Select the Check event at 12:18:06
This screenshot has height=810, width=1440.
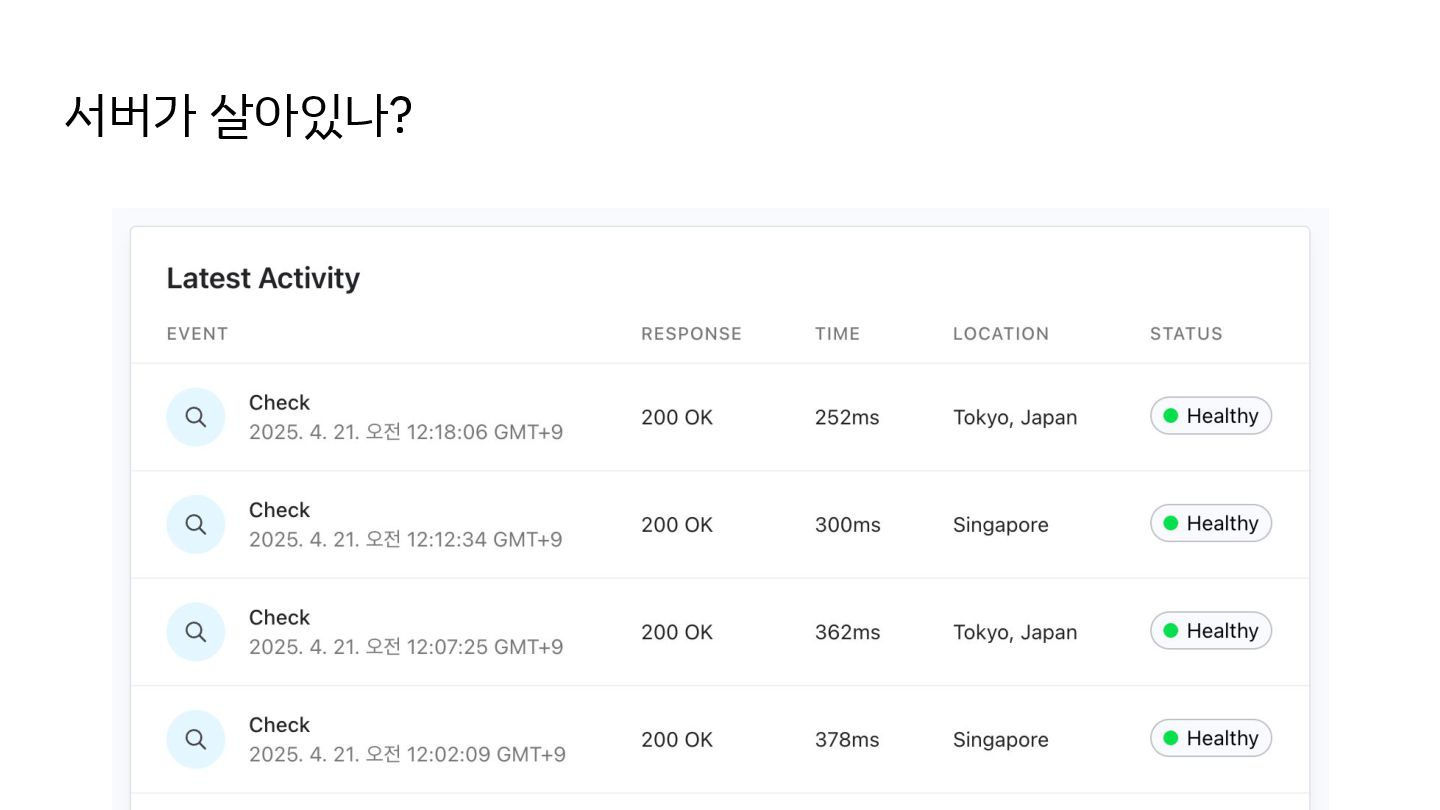[x=280, y=403]
